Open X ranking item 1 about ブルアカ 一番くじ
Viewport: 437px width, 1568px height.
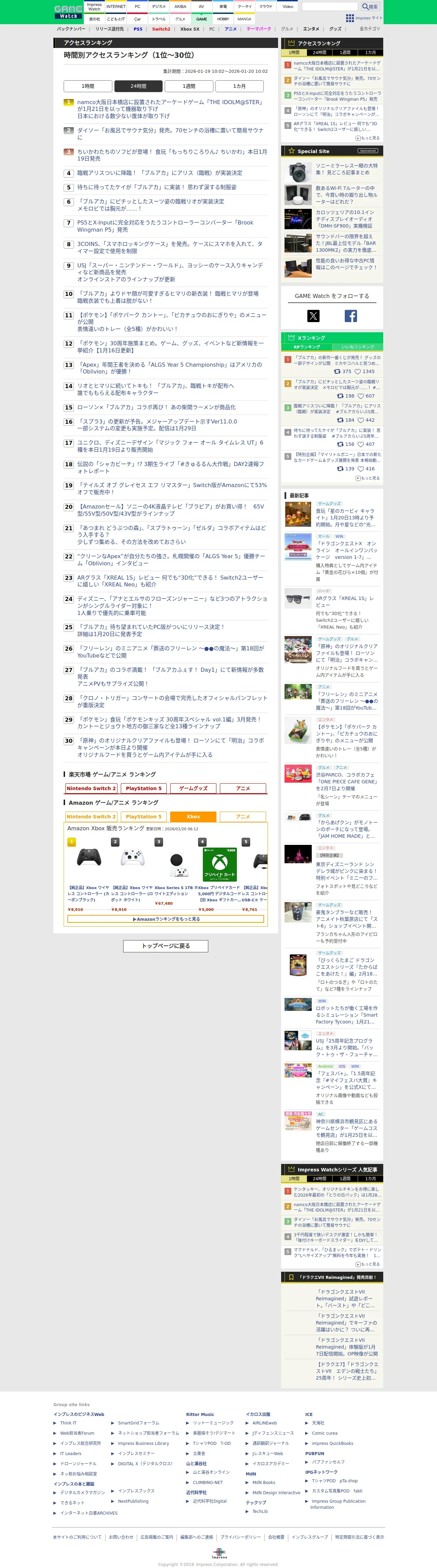337,361
